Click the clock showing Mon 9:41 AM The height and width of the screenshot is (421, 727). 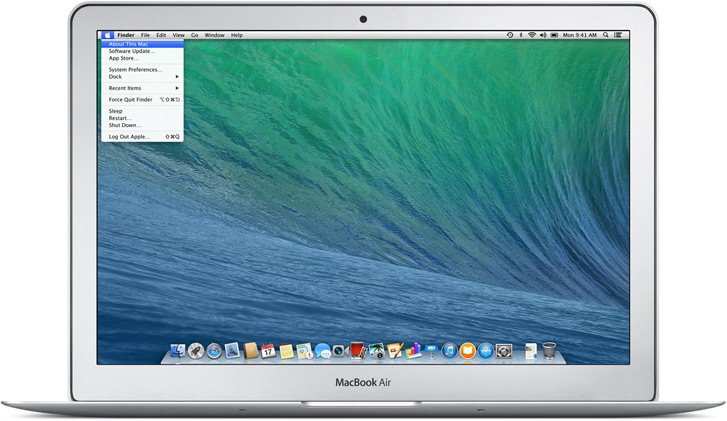(580, 35)
